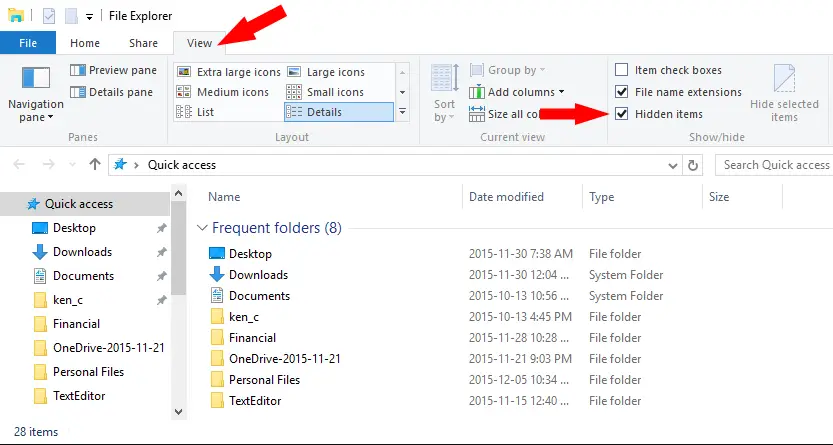The height and width of the screenshot is (445, 833).
Task: Choose Large icons layout
Action: (x=326, y=72)
